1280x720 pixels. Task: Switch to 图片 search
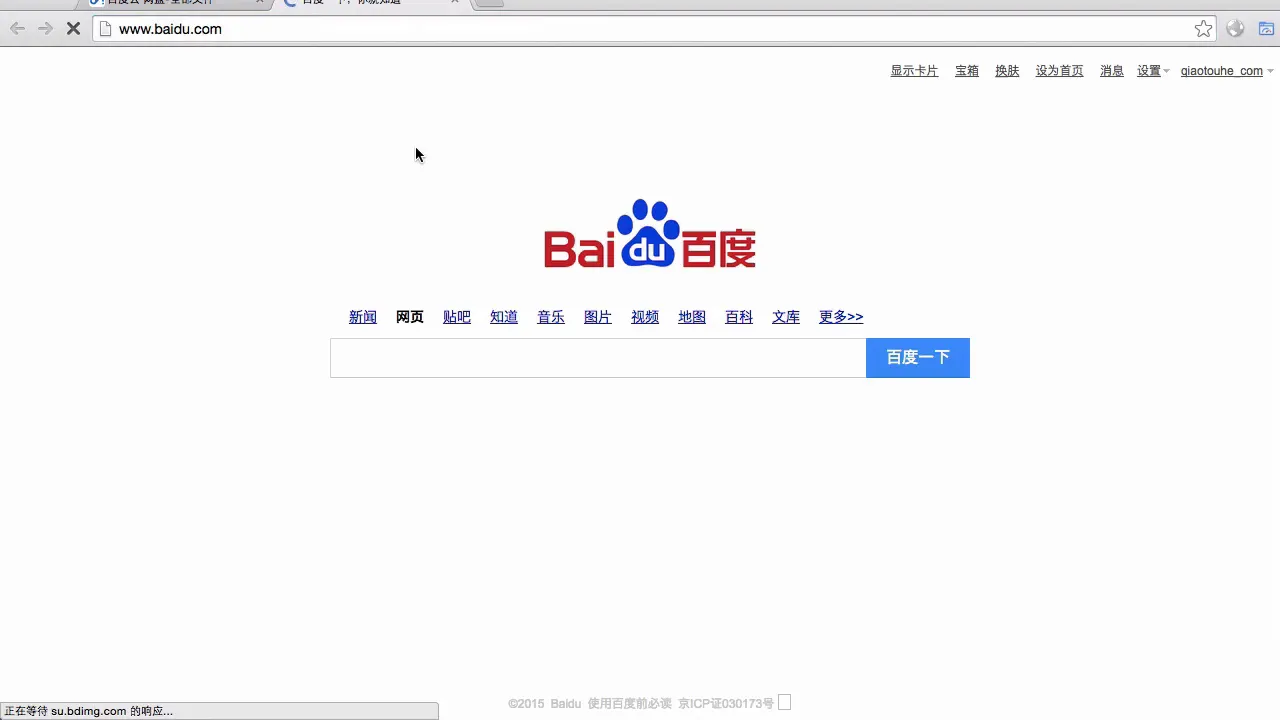click(598, 317)
